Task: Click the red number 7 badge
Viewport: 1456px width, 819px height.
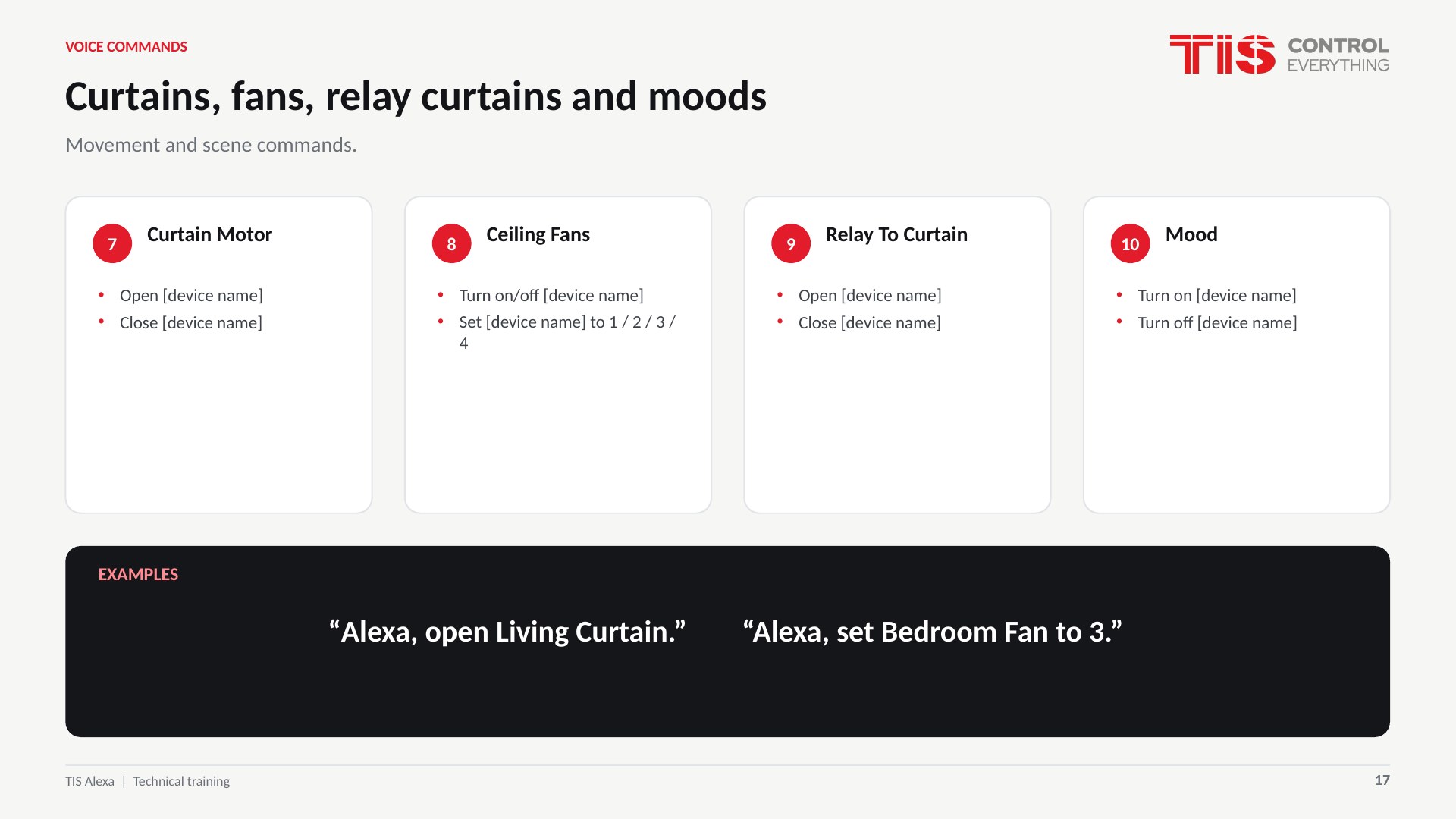Action: tap(112, 243)
